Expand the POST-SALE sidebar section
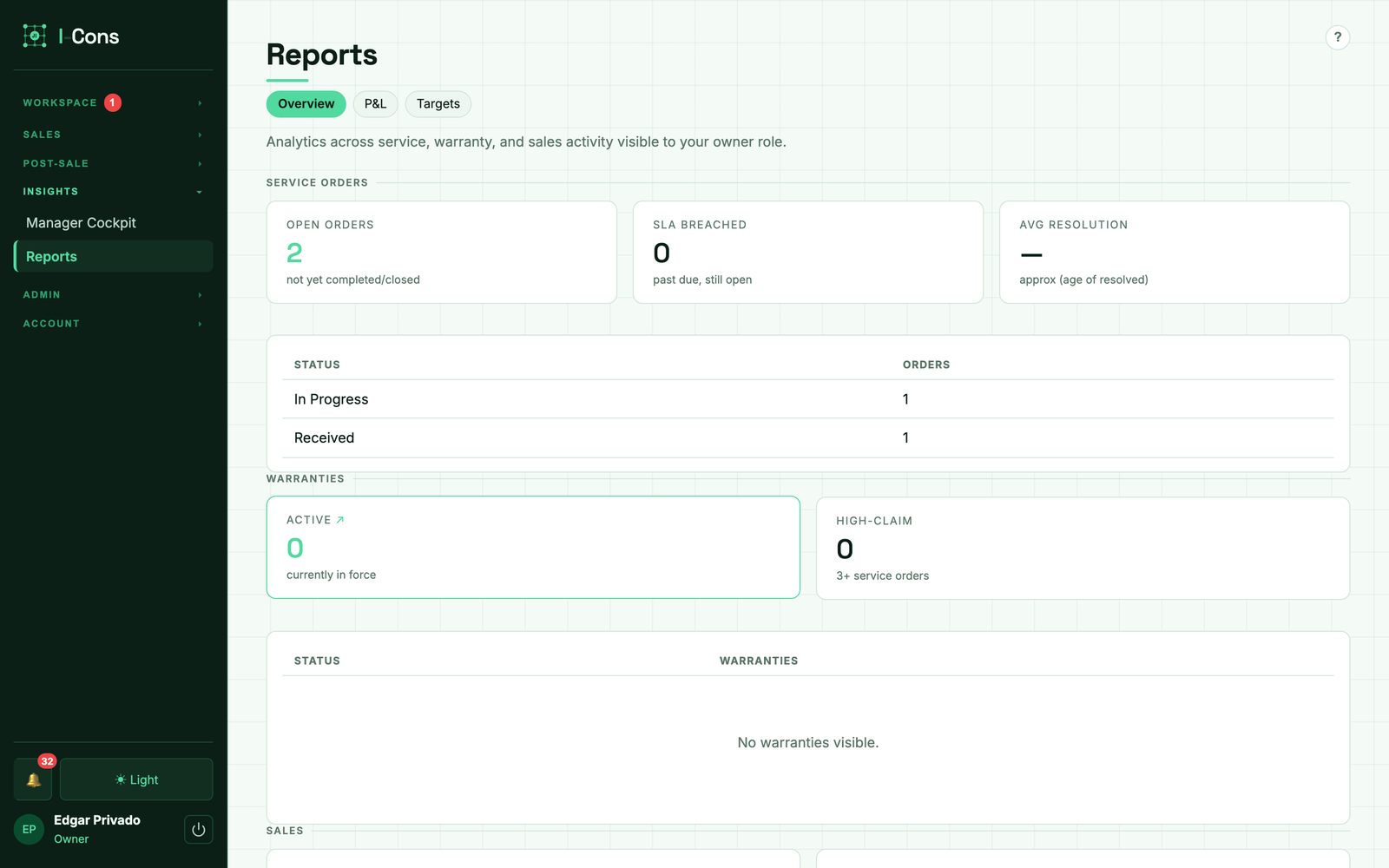The image size is (1389, 868). point(113,163)
